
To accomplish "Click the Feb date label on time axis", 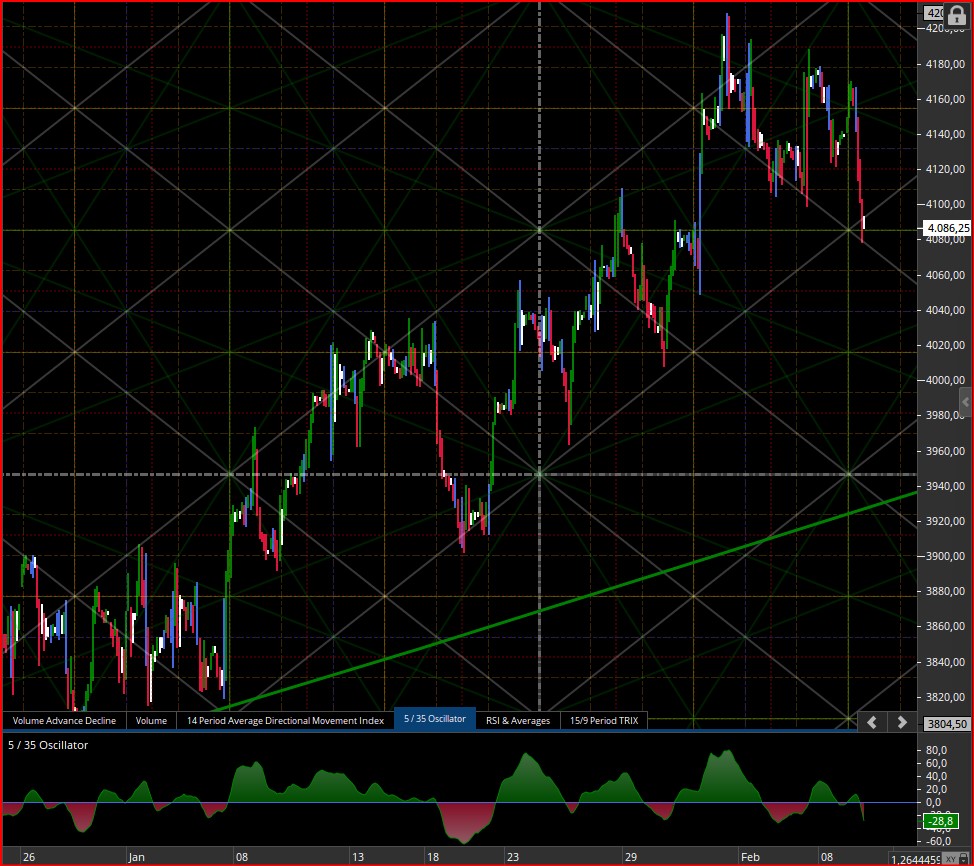I will pos(750,857).
